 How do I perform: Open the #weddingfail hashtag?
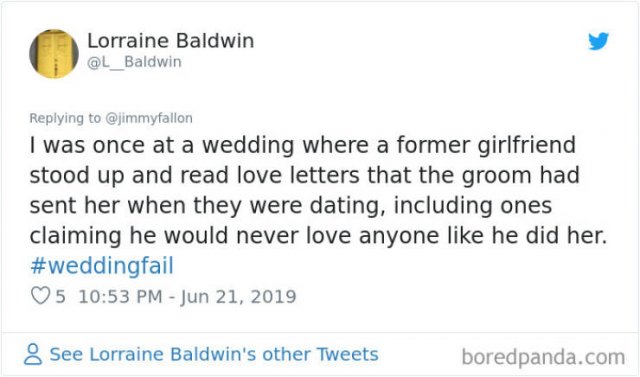click(x=102, y=266)
